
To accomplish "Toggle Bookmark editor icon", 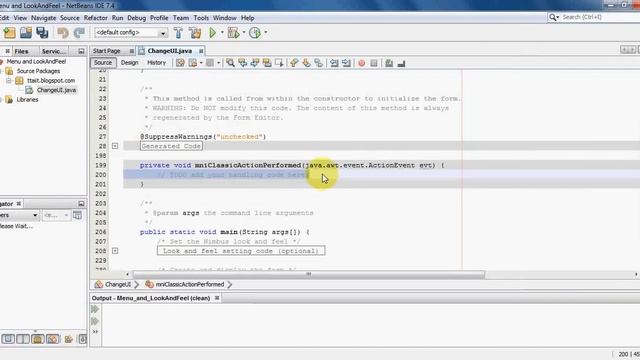I will [x=318, y=63].
